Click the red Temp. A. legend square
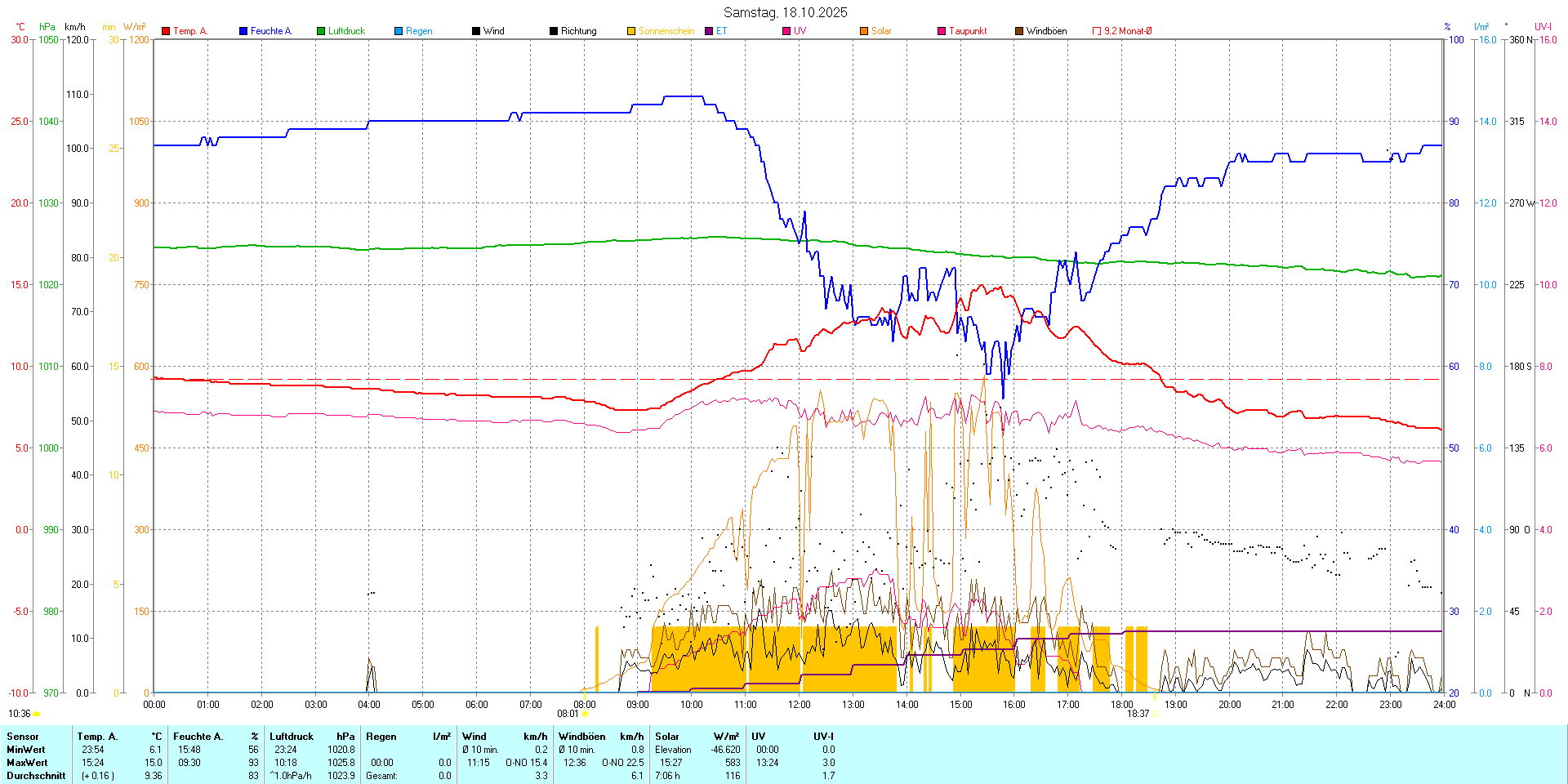This screenshot has width=1568, height=784. [x=166, y=31]
